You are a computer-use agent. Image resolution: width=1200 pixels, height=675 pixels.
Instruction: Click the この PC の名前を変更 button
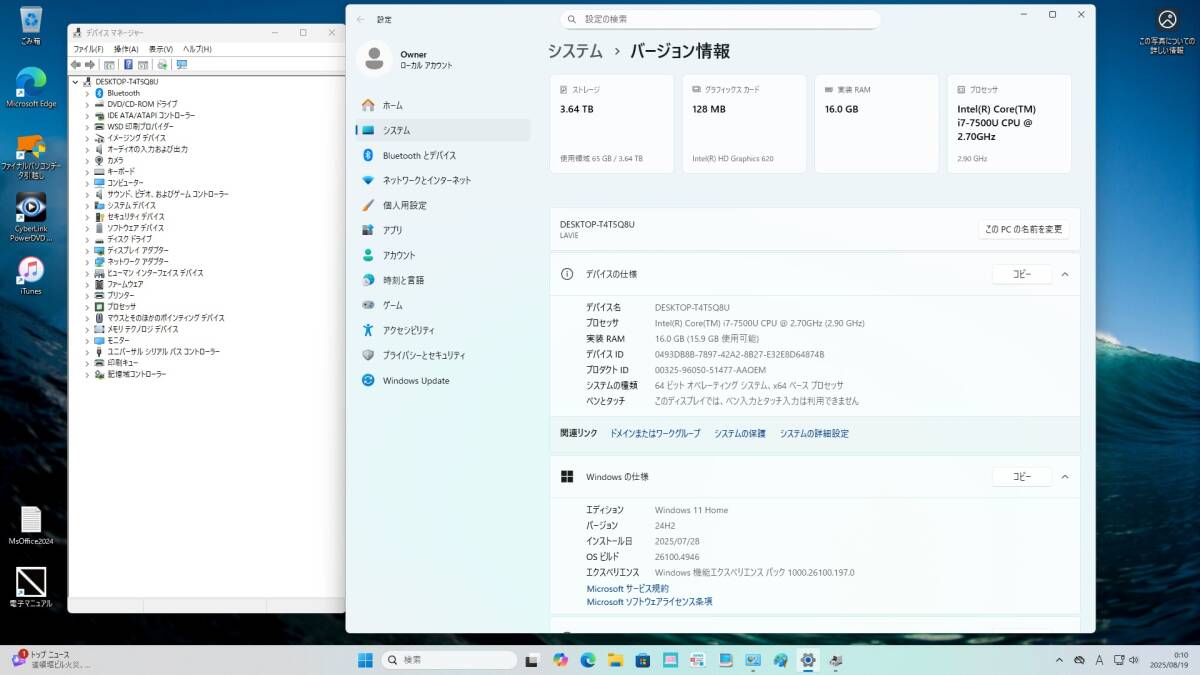coord(1023,229)
